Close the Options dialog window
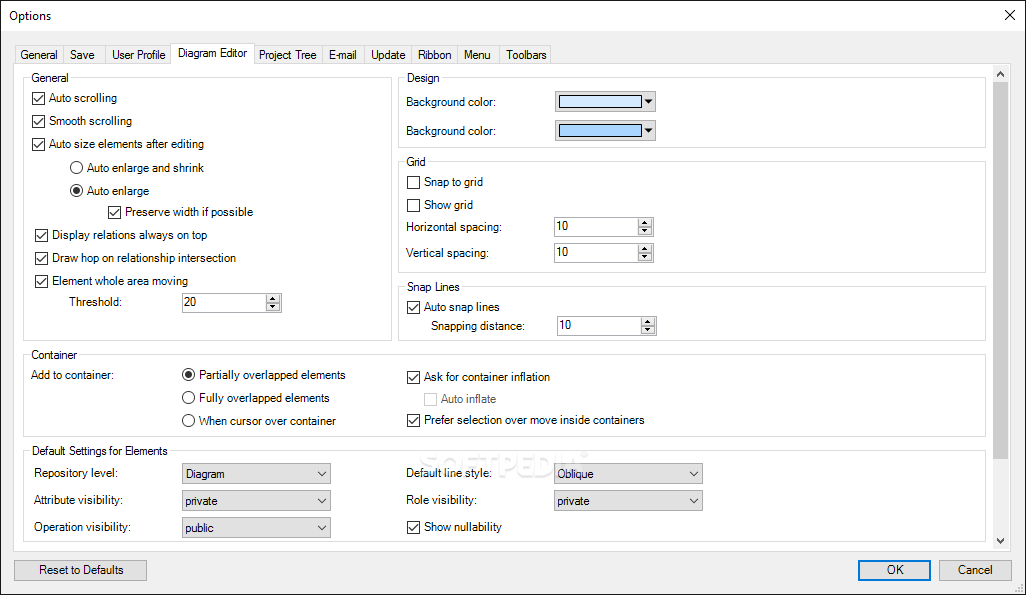This screenshot has height=595, width=1026. (x=1008, y=15)
